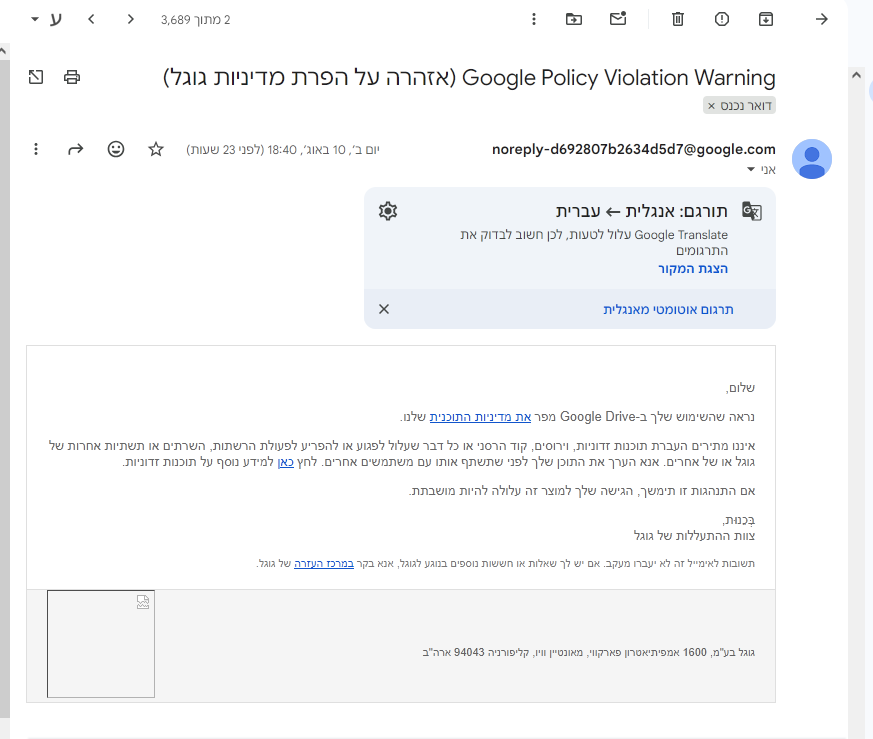Open the את מדיניות התוכנית link

click(x=480, y=417)
